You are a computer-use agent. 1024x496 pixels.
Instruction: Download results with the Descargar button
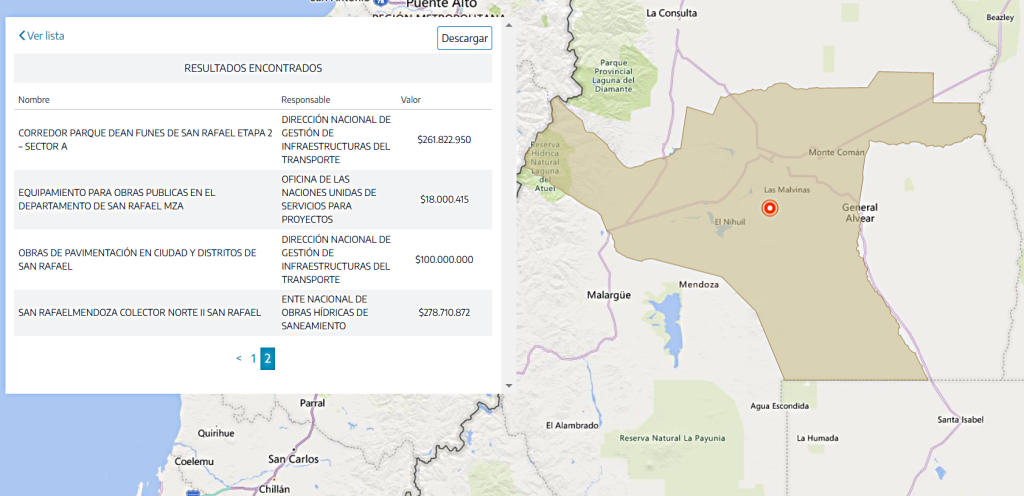tap(465, 38)
